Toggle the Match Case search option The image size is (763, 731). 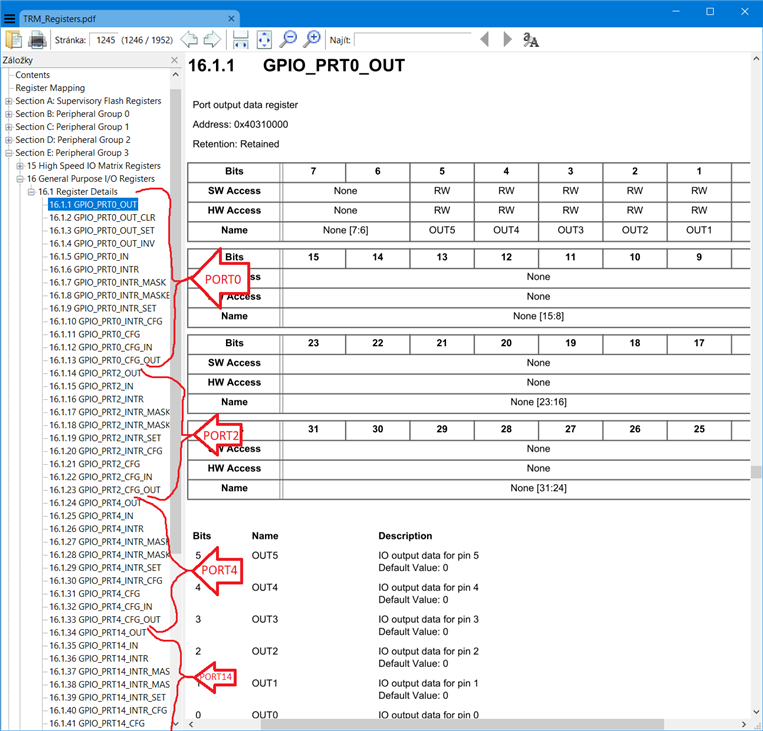[531, 40]
